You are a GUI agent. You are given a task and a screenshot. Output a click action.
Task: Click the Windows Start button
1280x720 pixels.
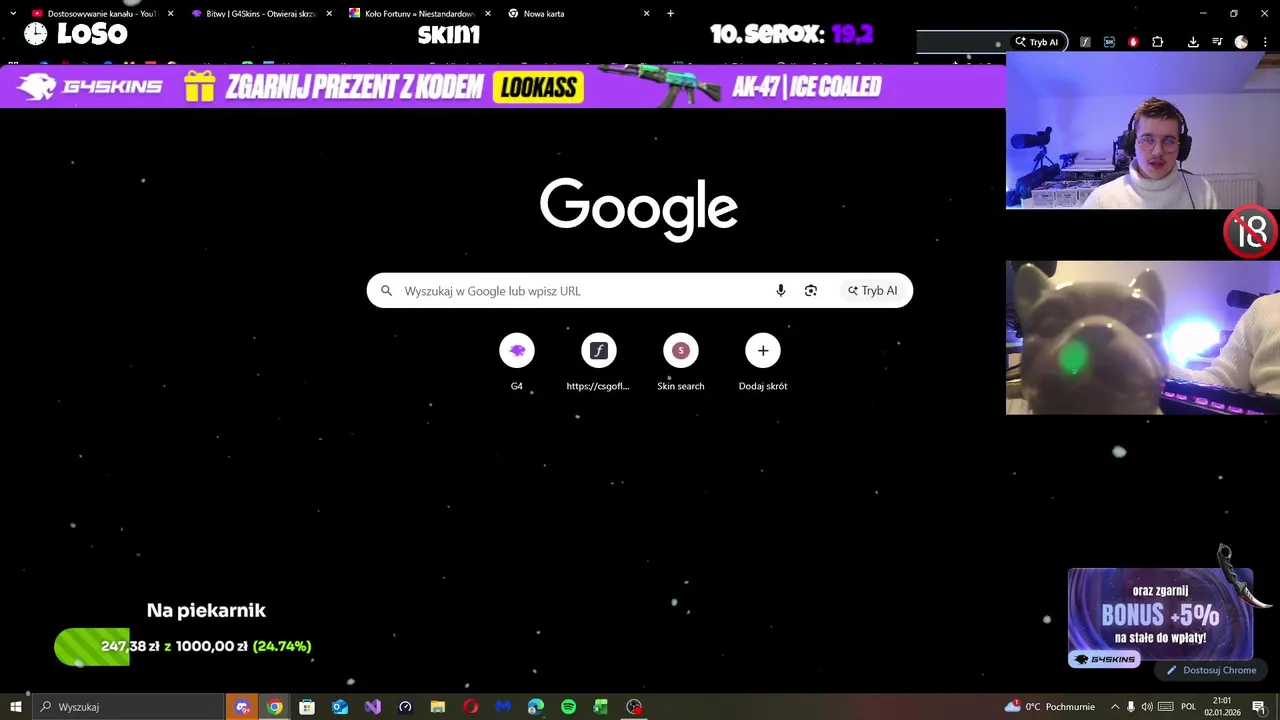point(16,707)
